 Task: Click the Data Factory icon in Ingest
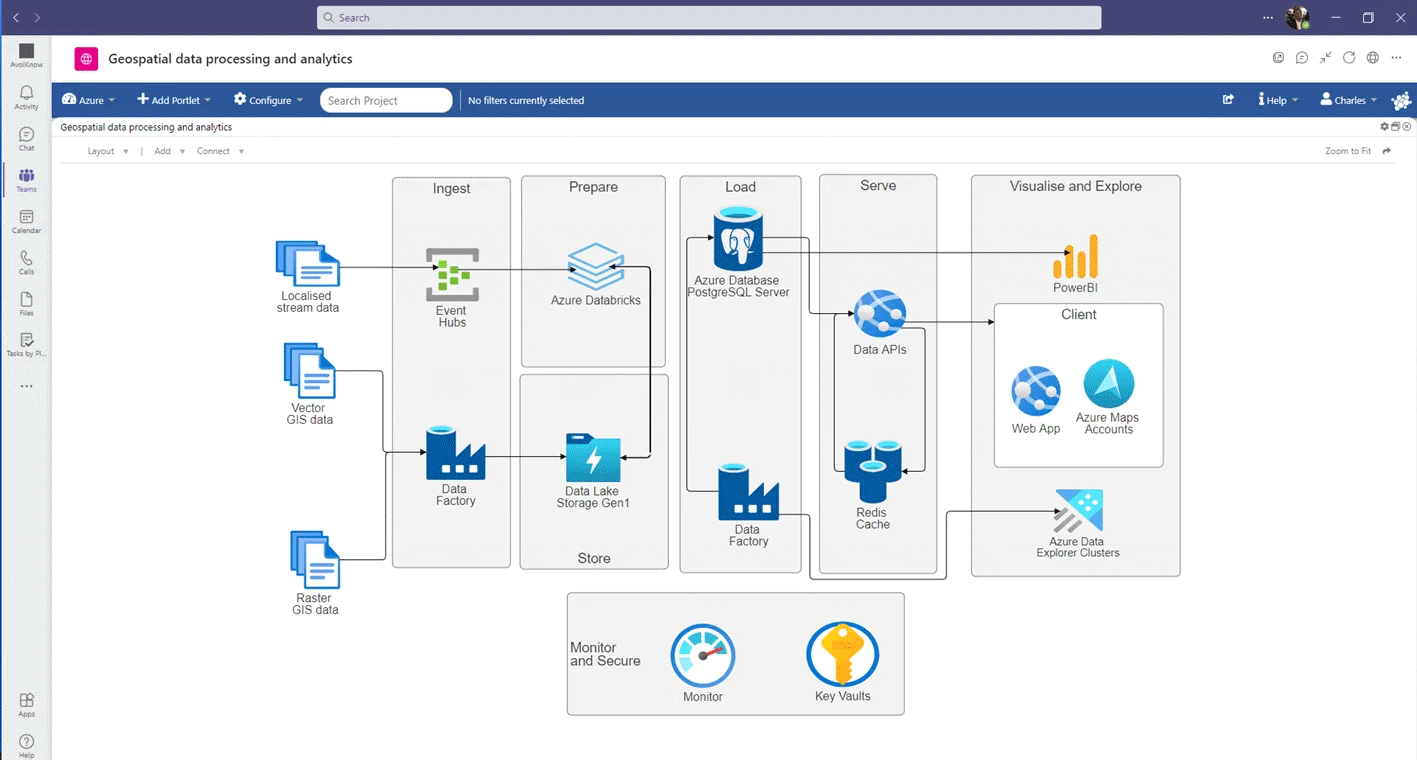click(x=455, y=453)
